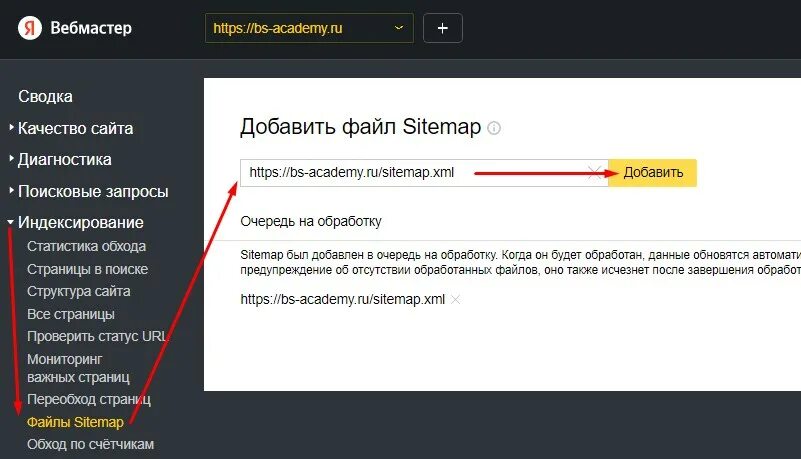This screenshot has height=459, width=801.
Task: Click Очередь на обработку heading
Action: [311, 222]
